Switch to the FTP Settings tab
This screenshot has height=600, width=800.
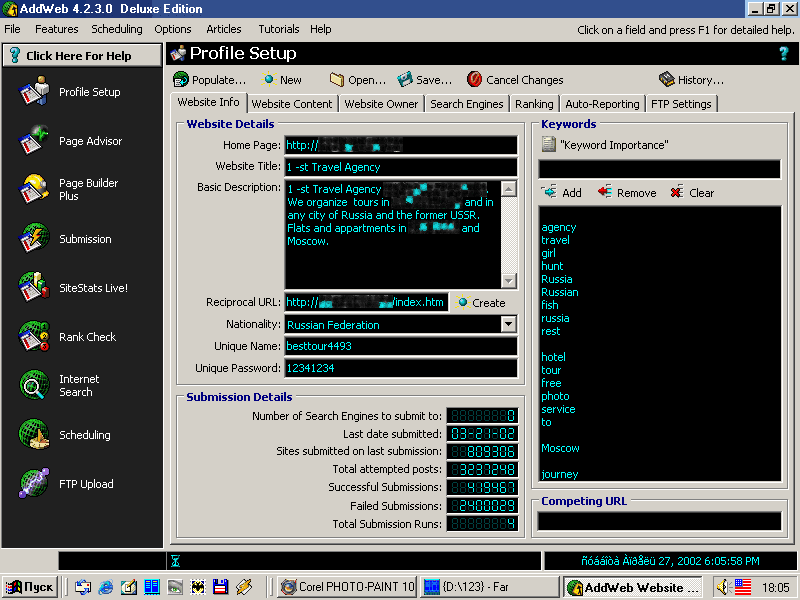point(681,104)
